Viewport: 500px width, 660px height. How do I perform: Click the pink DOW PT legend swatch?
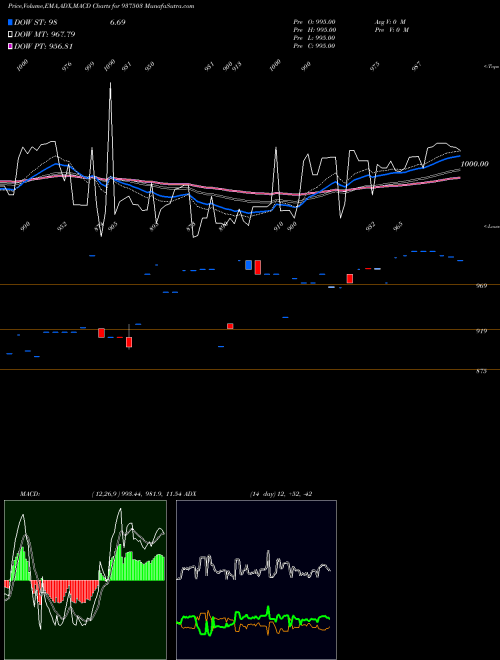coord(10,46)
